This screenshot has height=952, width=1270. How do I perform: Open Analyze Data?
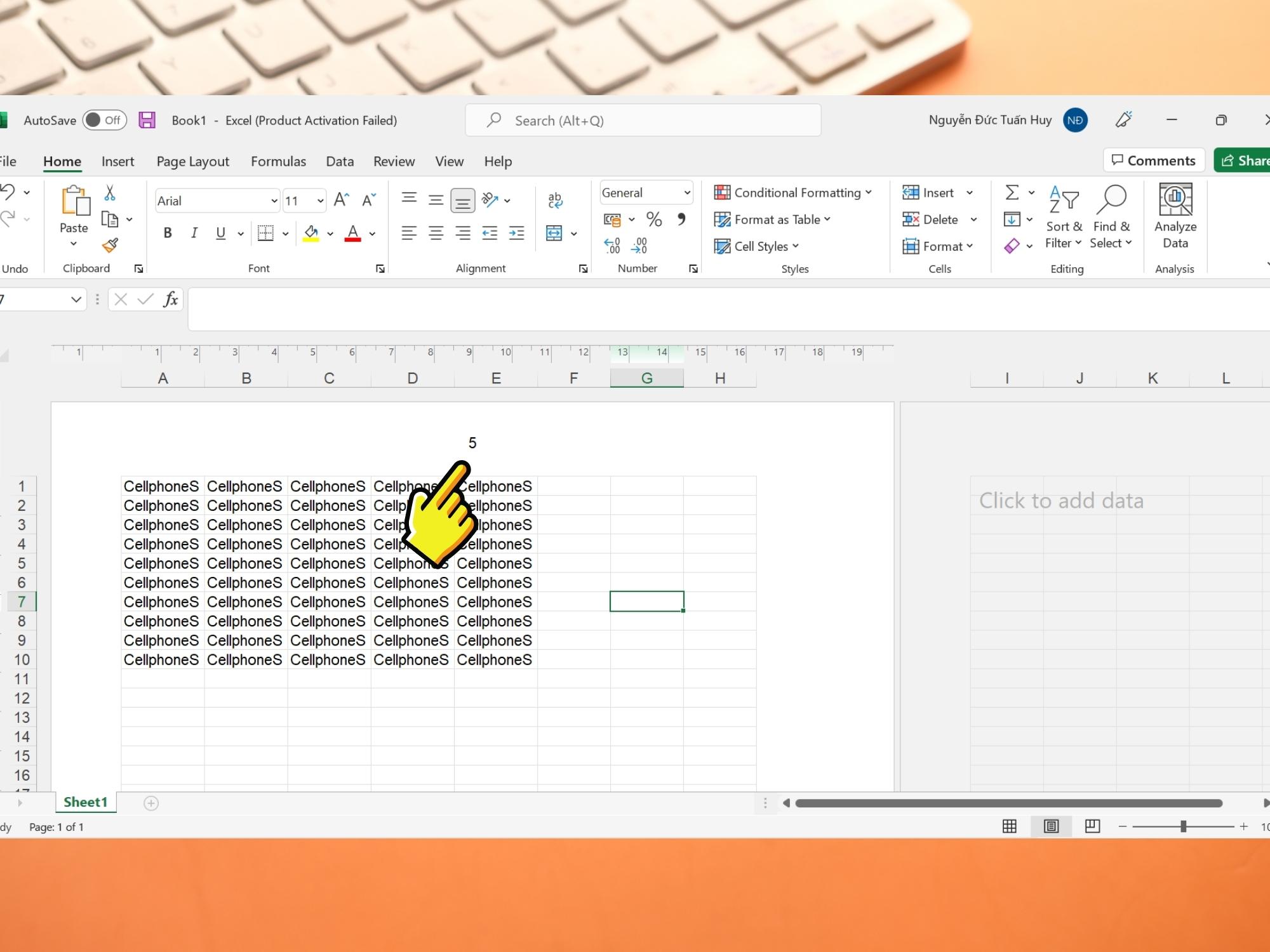[1175, 216]
